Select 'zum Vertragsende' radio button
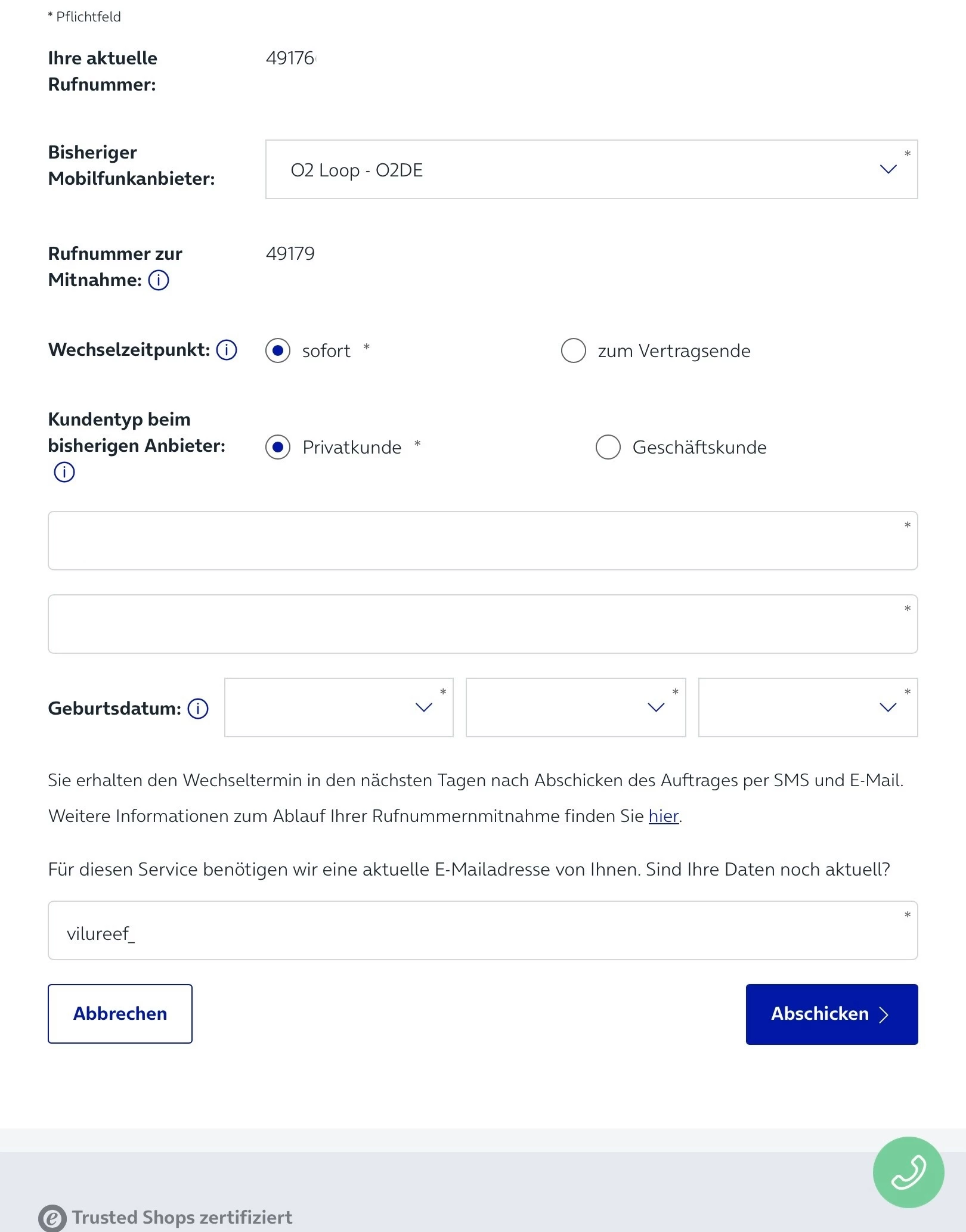The width and height of the screenshot is (966, 1232). pyautogui.click(x=574, y=350)
